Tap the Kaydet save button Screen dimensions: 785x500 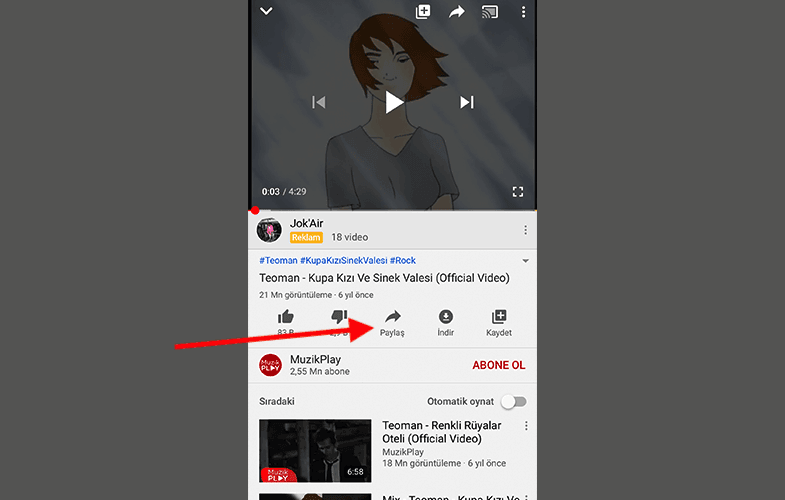coord(499,323)
